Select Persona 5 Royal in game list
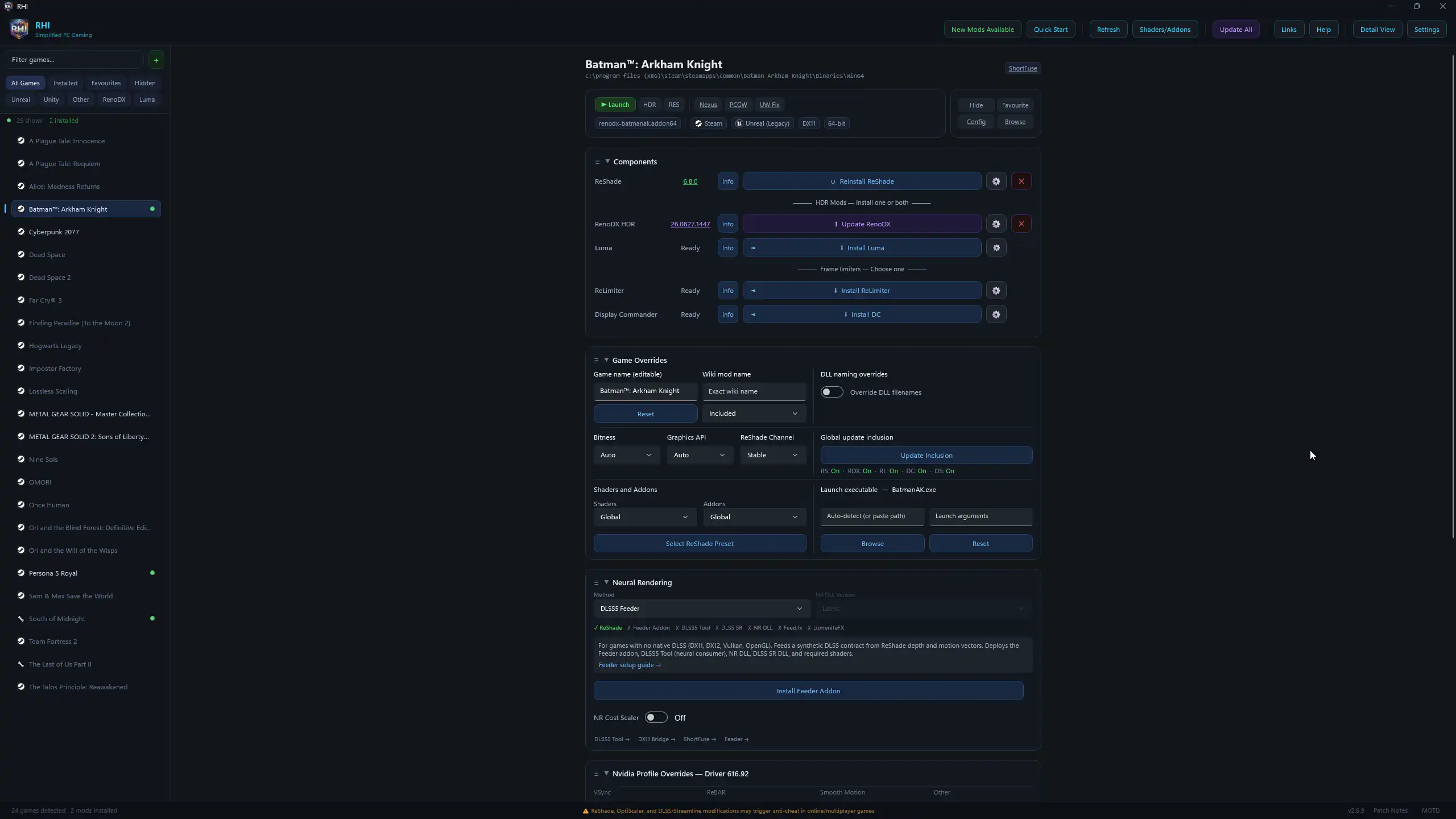This screenshot has width=1456, height=819. [86, 573]
